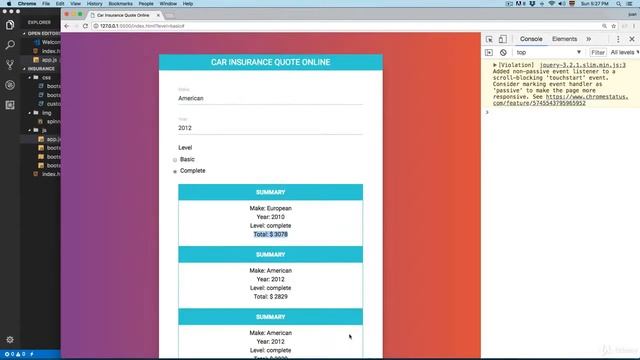
Task: Click the errors and warnings status bar indicator
Action: pyautogui.click(x=15, y=354)
